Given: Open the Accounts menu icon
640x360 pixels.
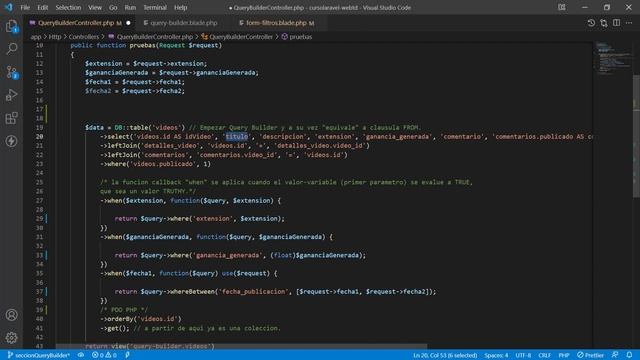Looking at the screenshot, I should pos(11,315).
